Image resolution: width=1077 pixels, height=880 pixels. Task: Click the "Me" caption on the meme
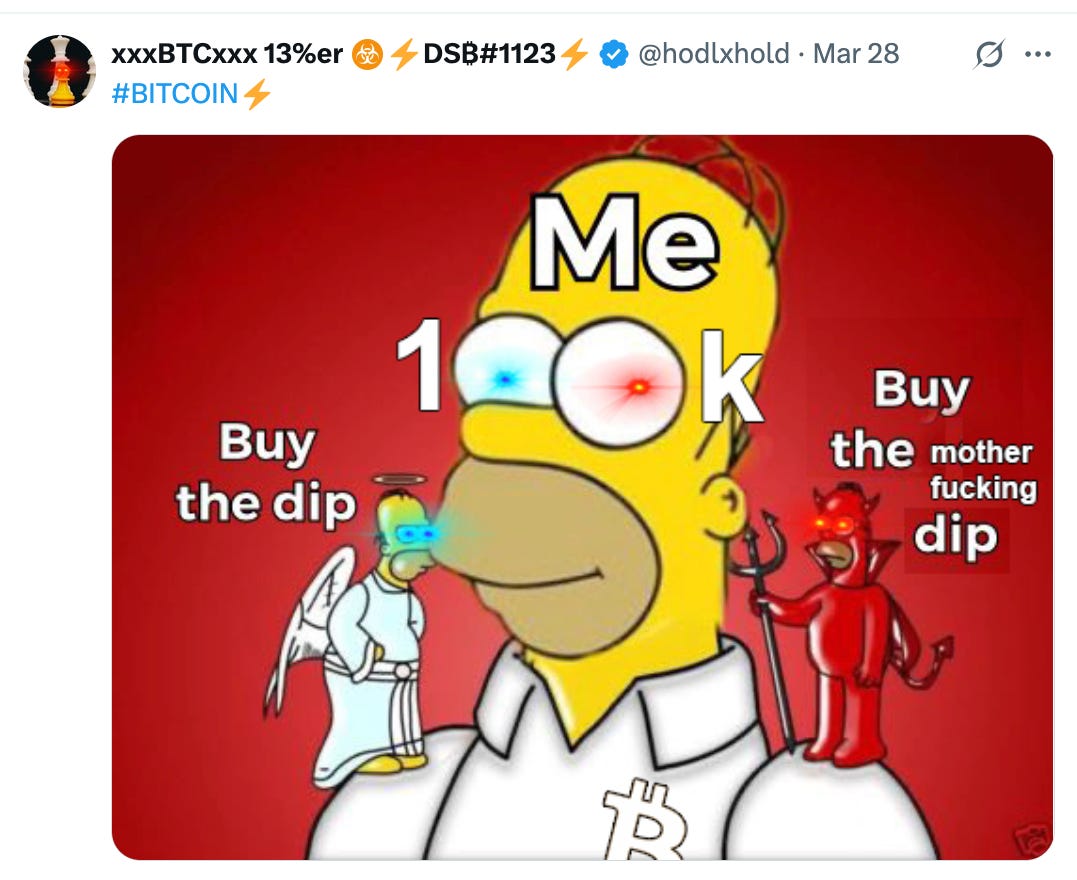[x=624, y=242]
